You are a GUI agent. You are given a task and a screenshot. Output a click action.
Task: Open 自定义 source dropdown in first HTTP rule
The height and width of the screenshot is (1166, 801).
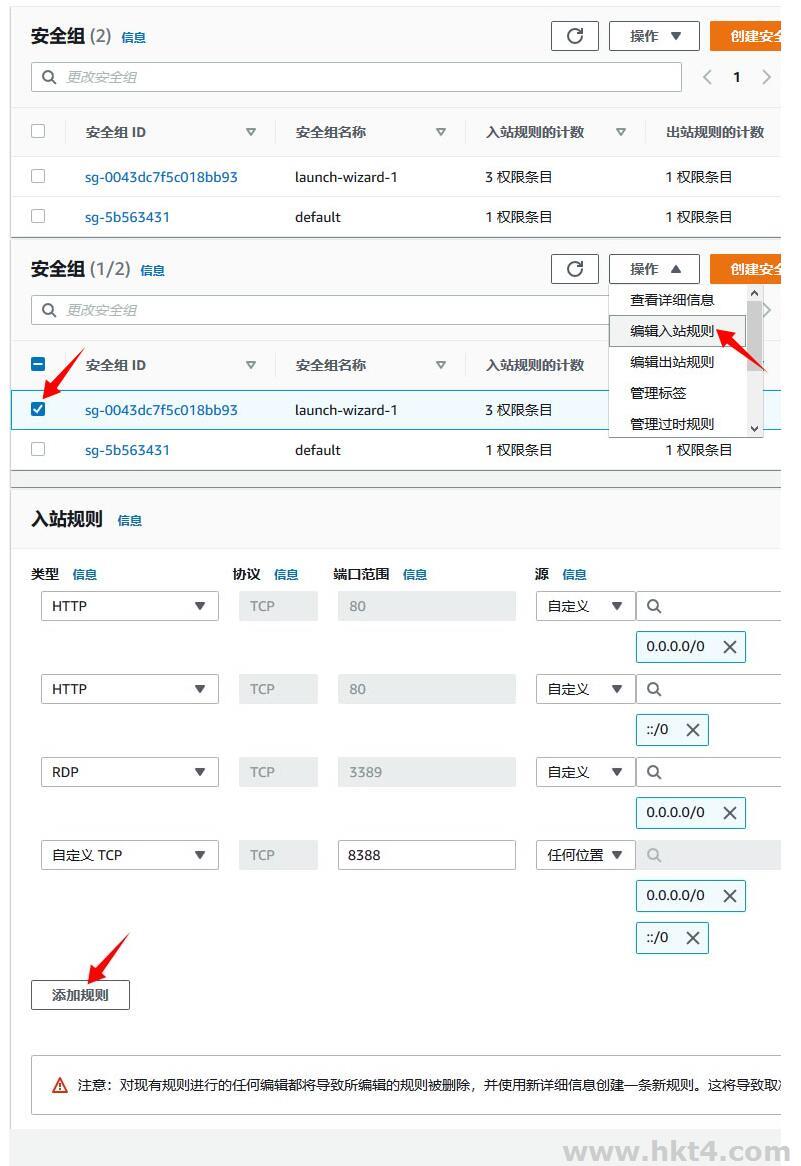point(585,606)
